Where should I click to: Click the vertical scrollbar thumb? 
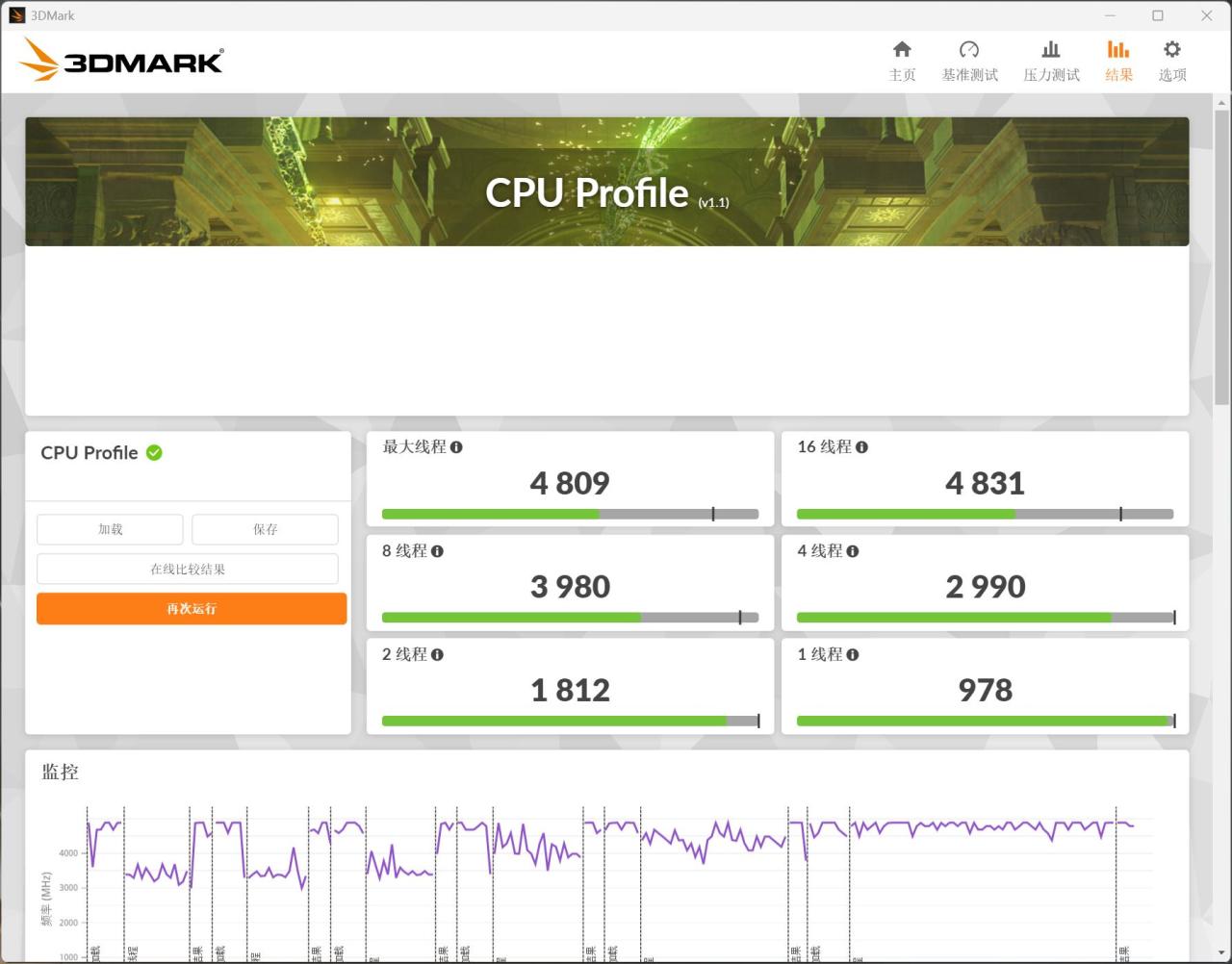pyautogui.click(x=1222, y=256)
